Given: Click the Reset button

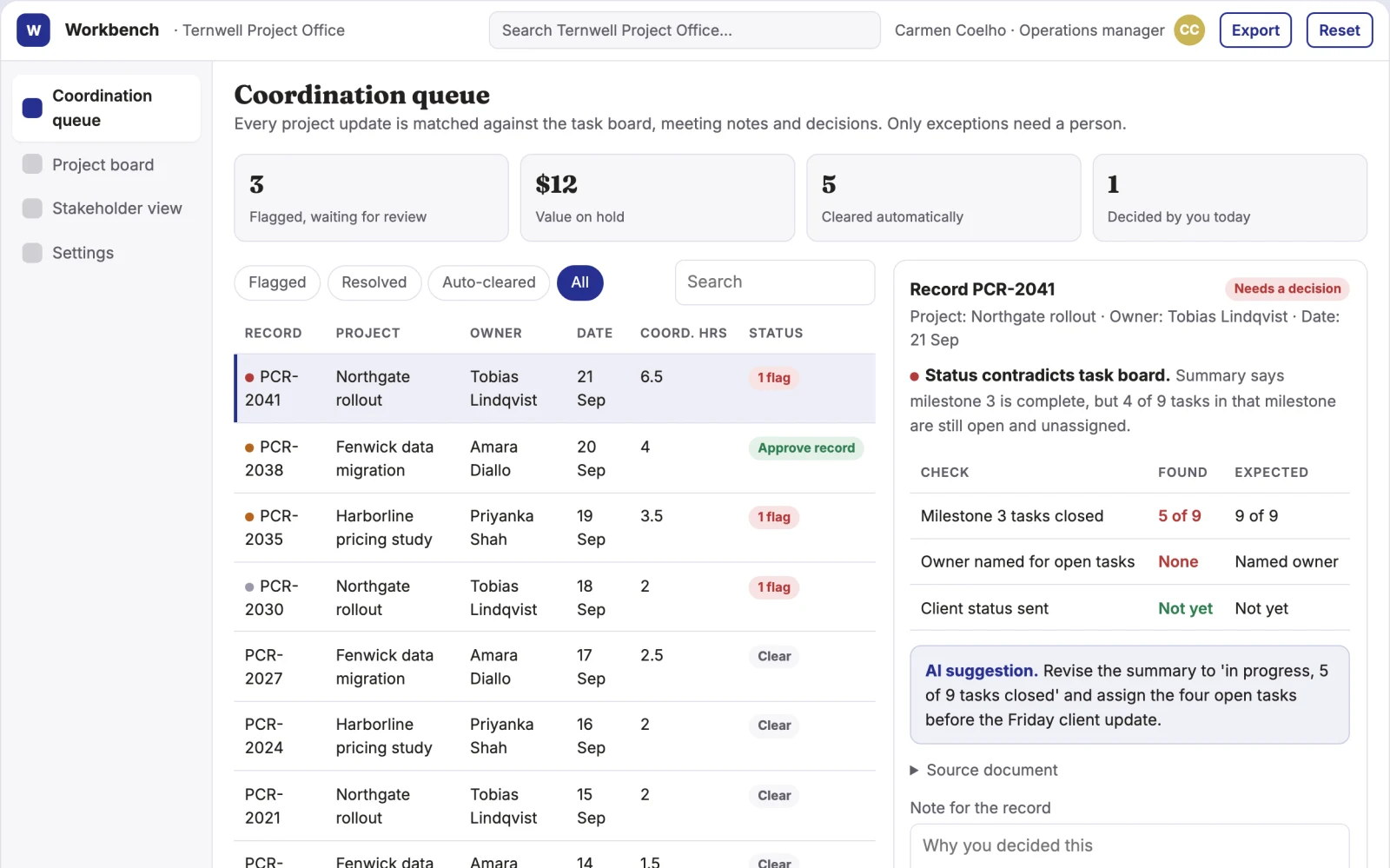Looking at the screenshot, I should tap(1339, 30).
